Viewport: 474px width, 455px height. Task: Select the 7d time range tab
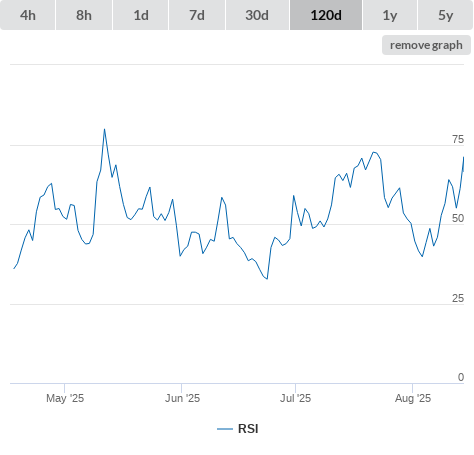(x=197, y=15)
